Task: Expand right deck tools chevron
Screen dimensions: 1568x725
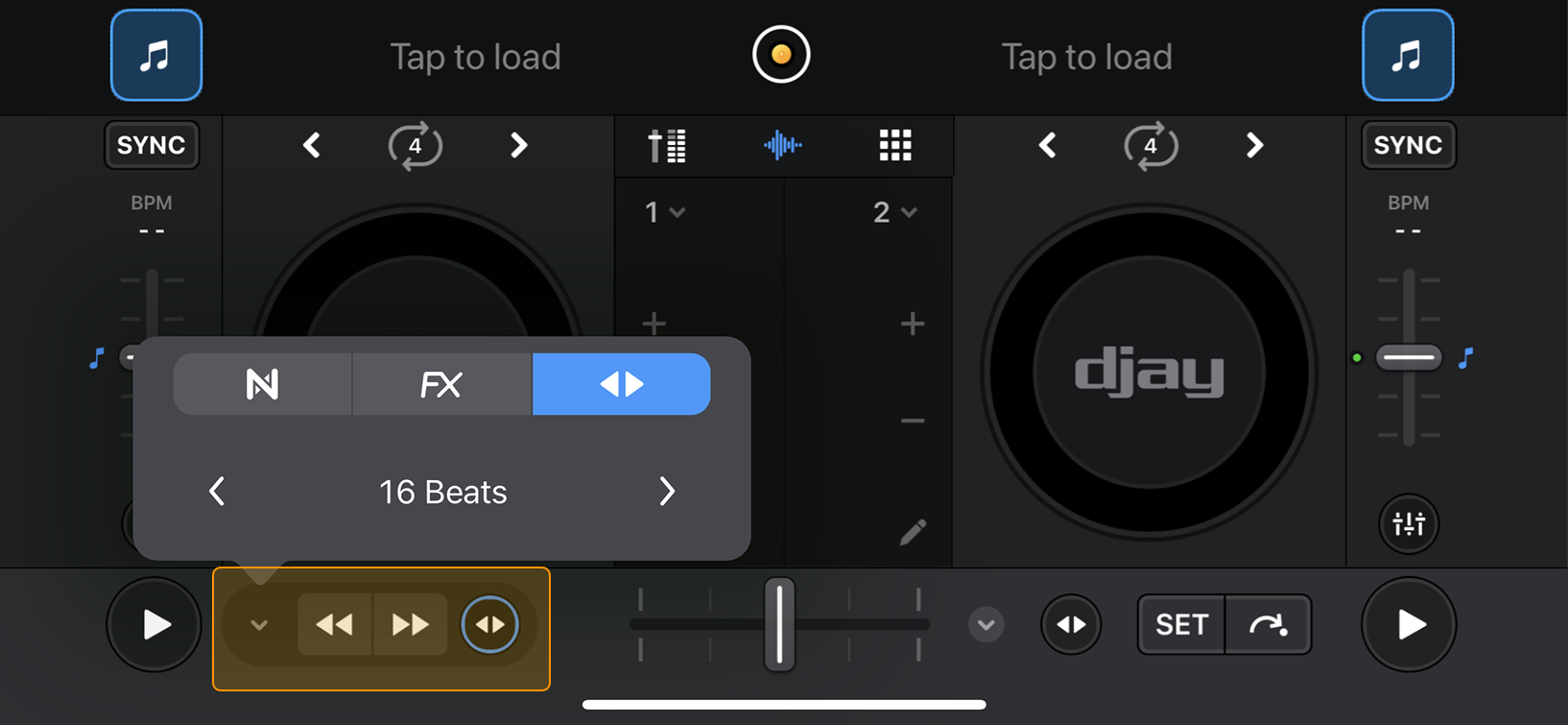Action: pyautogui.click(x=986, y=625)
